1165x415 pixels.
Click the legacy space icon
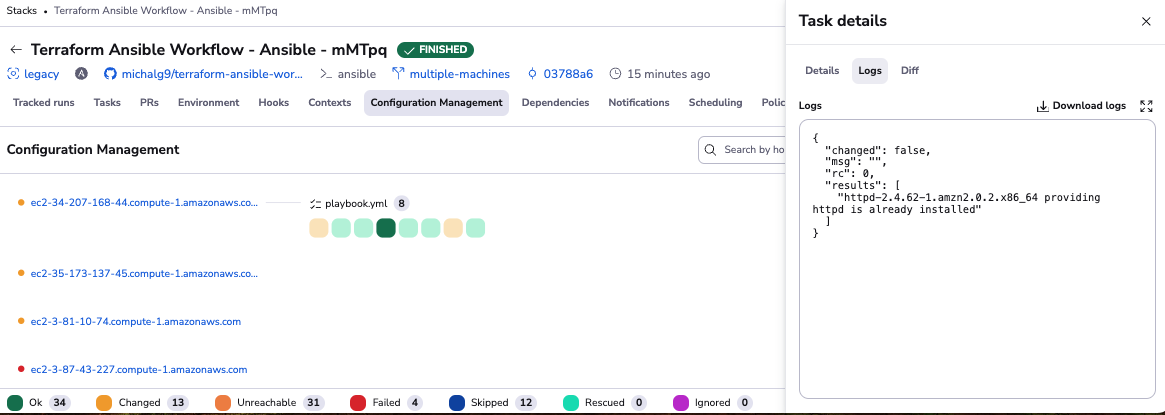(13, 74)
